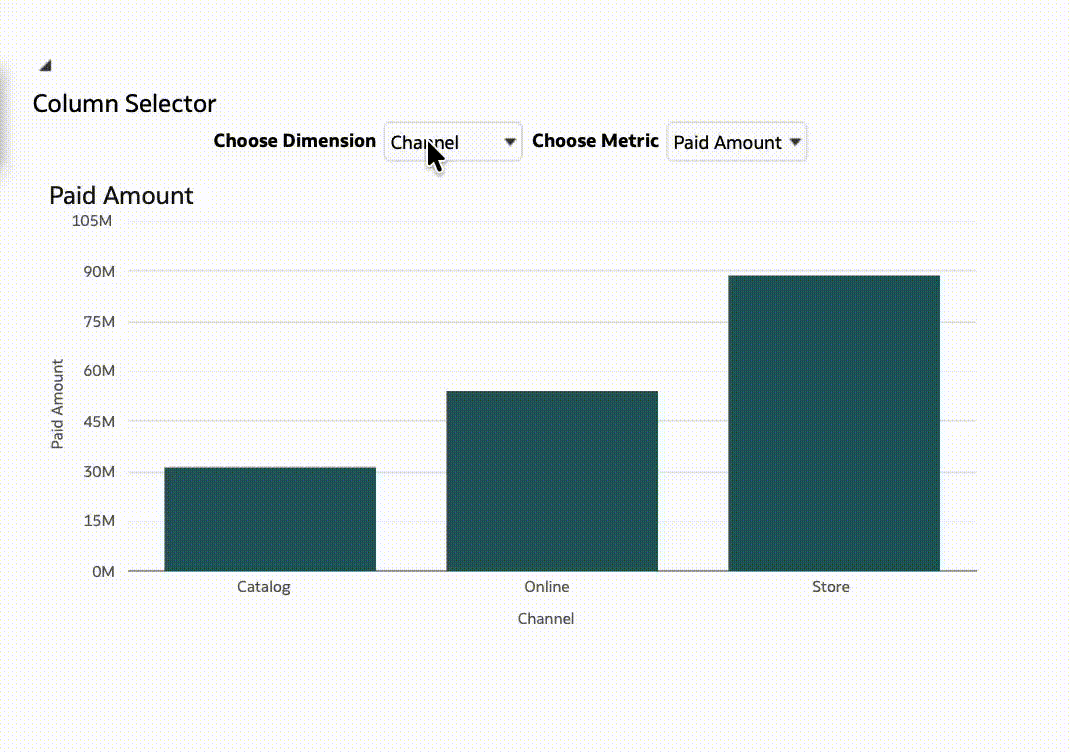The image size is (1070, 752).
Task: Click the Channel dropdown arrow
Action: click(x=510, y=142)
